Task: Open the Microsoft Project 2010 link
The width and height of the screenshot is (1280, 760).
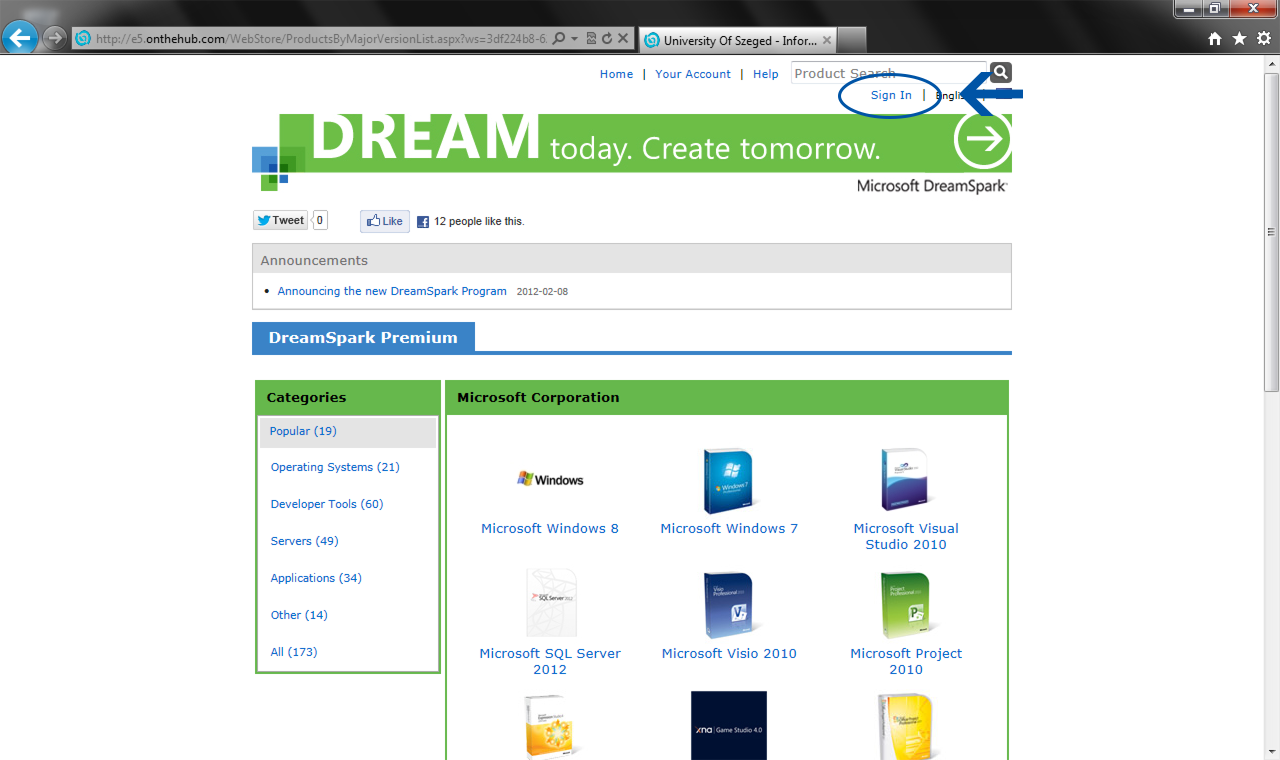Action: click(x=906, y=662)
